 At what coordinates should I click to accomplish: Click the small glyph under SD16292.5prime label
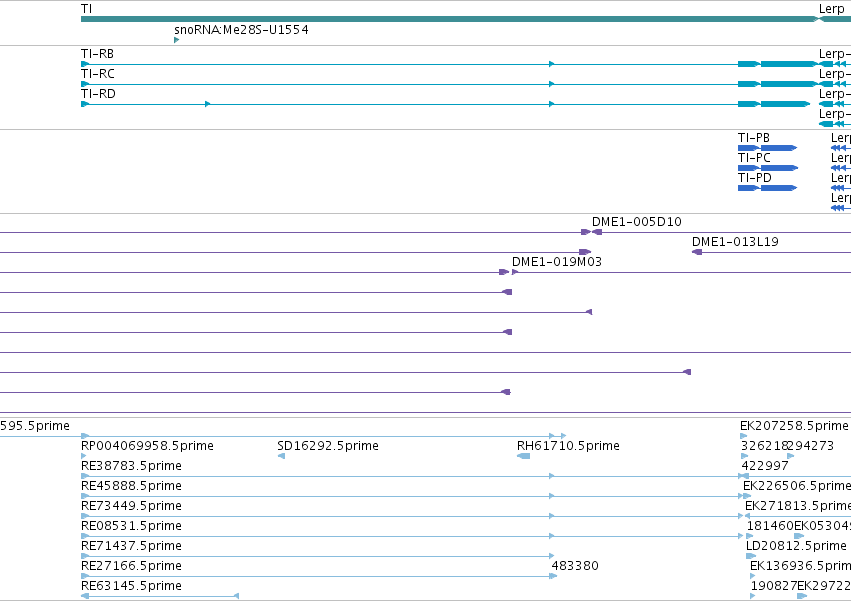[281, 456]
